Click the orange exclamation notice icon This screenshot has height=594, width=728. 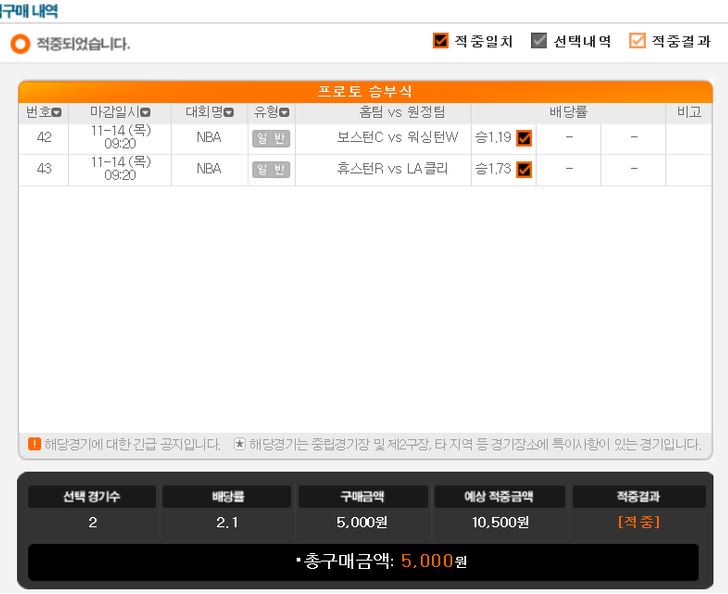(34, 444)
